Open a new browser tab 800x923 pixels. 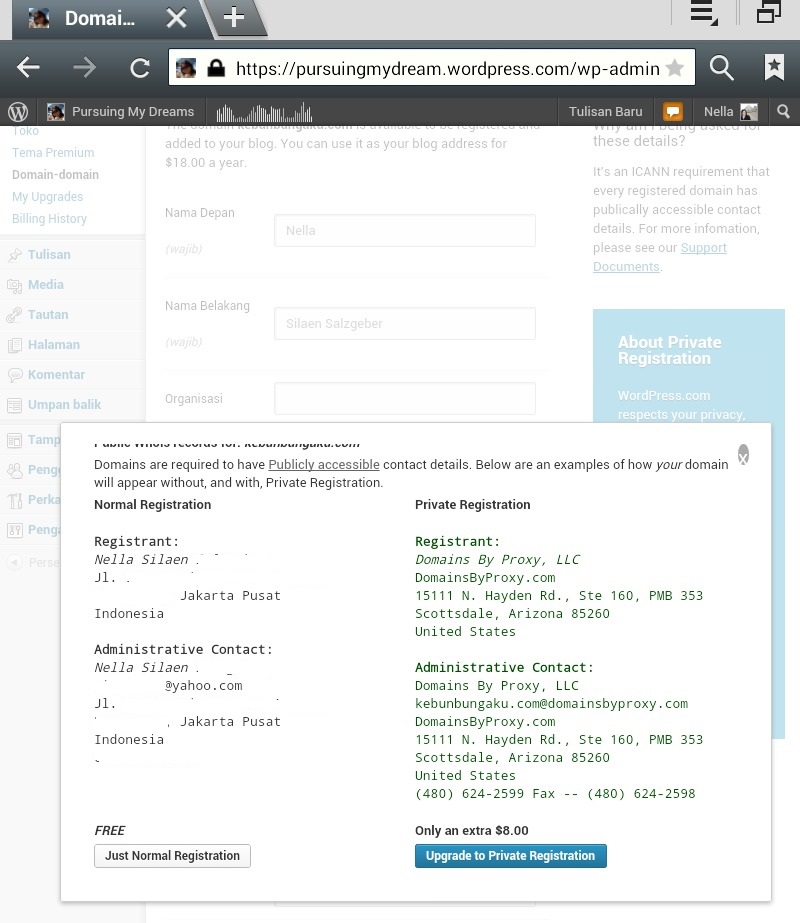coord(233,18)
